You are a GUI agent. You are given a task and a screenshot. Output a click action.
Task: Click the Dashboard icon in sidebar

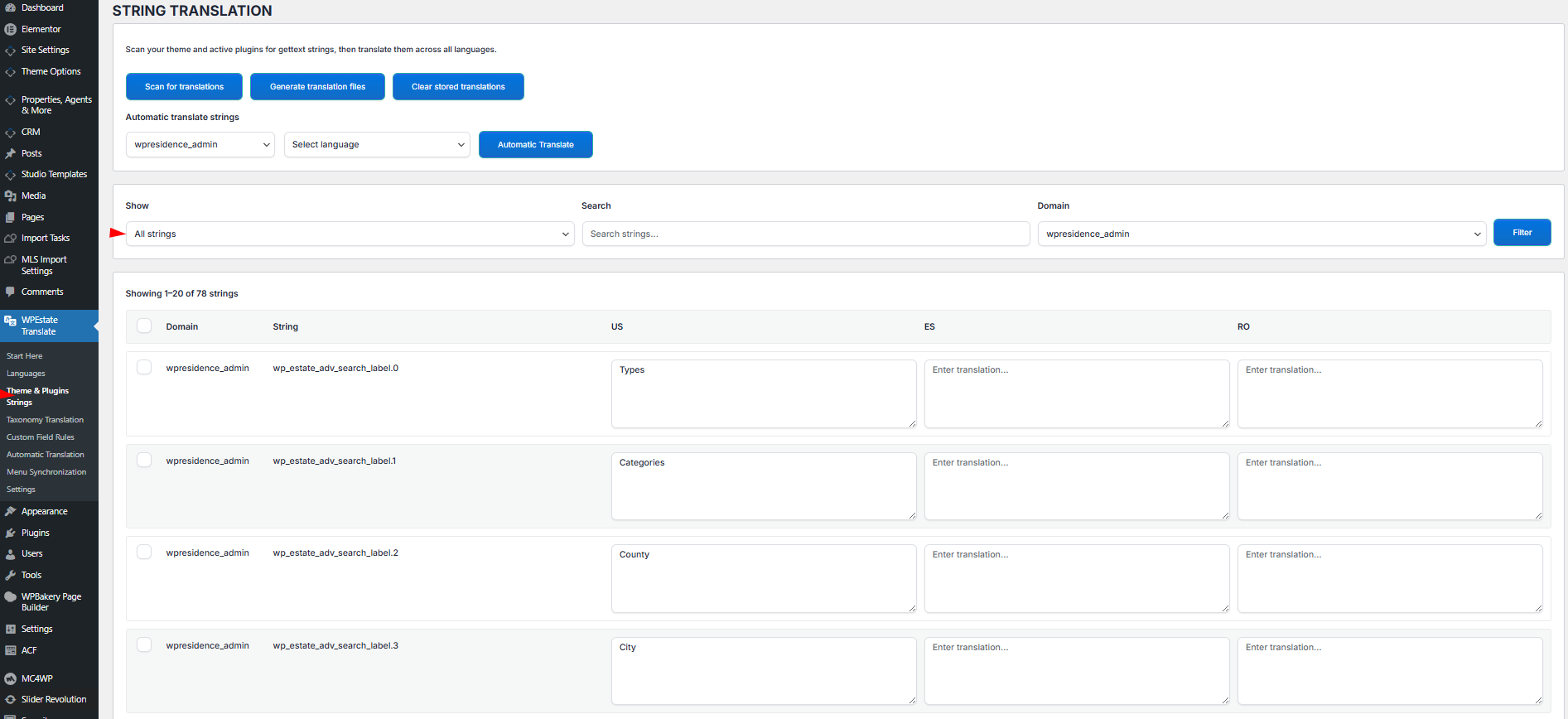[x=10, y=7]
